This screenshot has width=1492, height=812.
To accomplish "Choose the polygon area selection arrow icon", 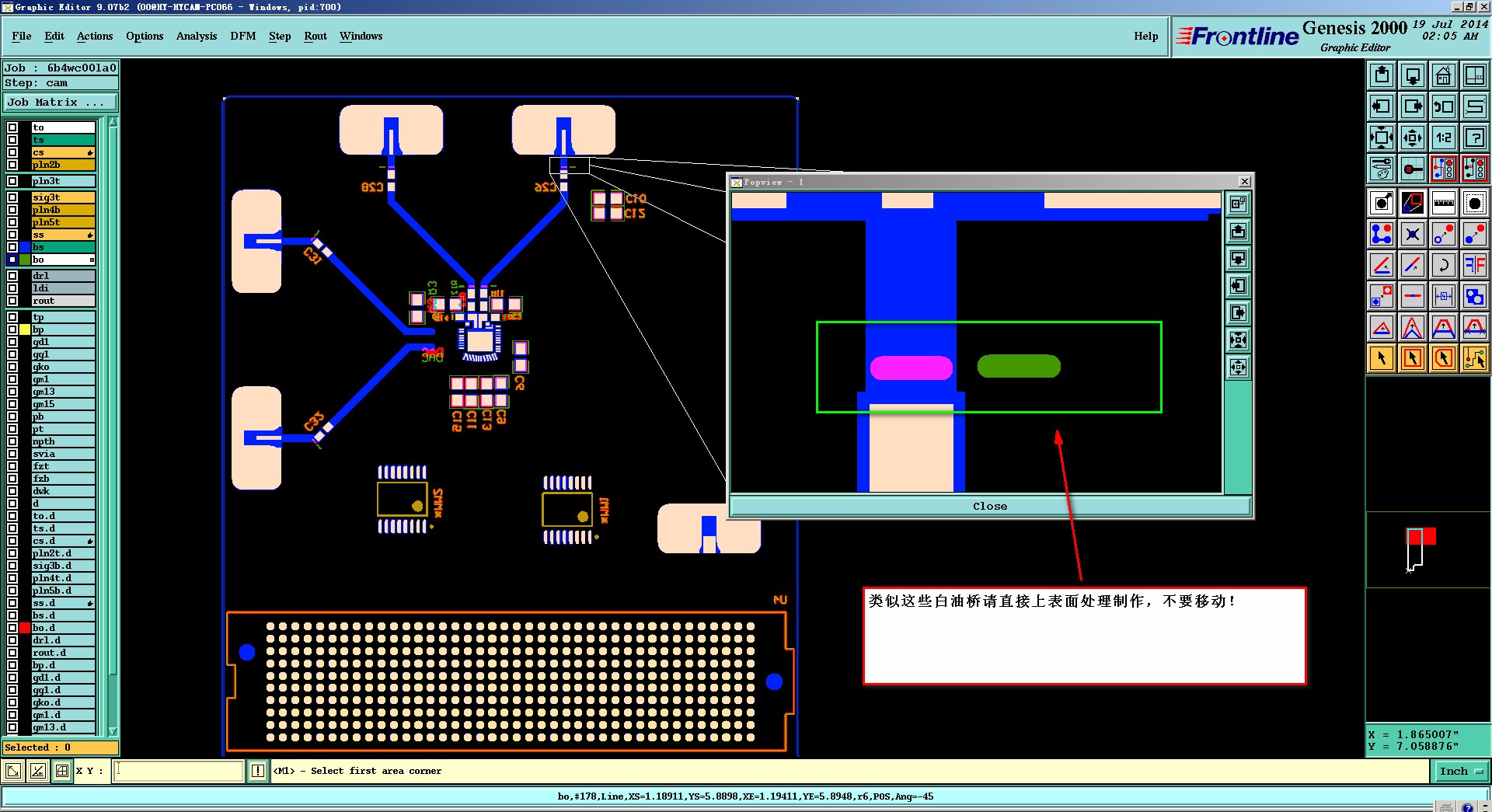I will click(x=1443, y=358).
